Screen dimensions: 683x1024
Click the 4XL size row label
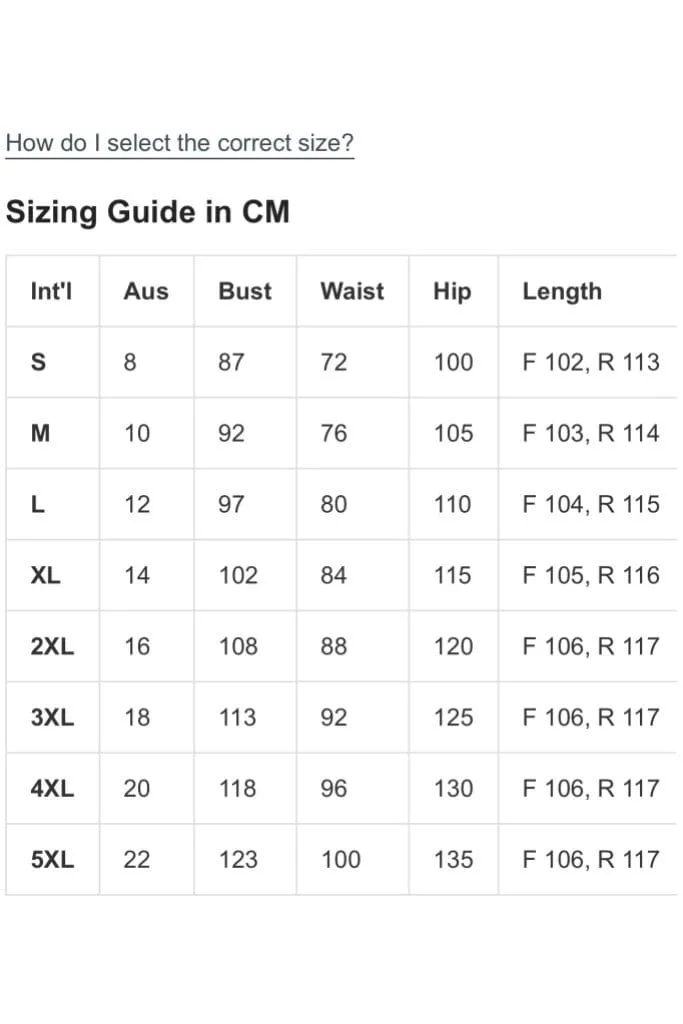pos(52,789)
